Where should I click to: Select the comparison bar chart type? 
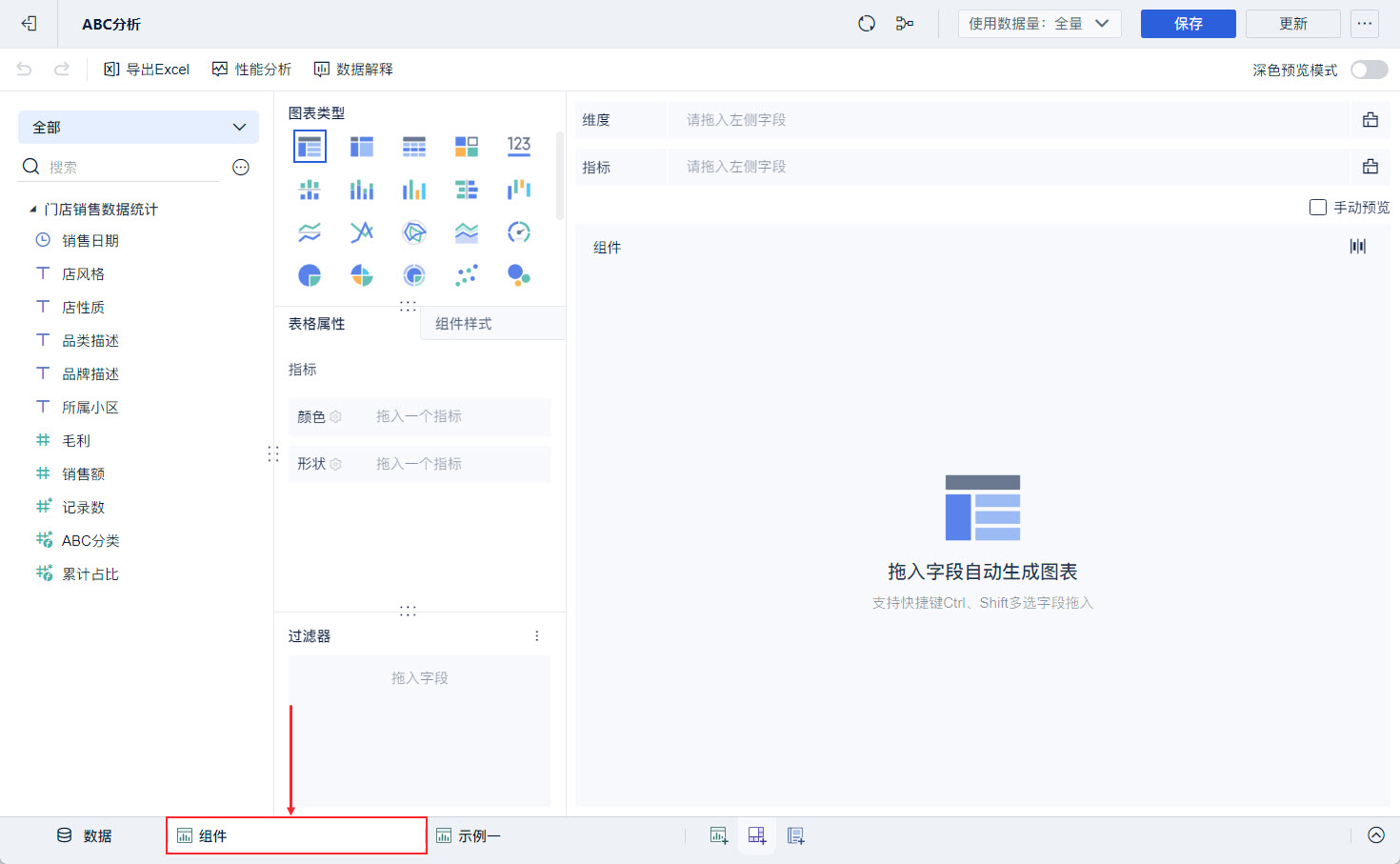(467, 190)
